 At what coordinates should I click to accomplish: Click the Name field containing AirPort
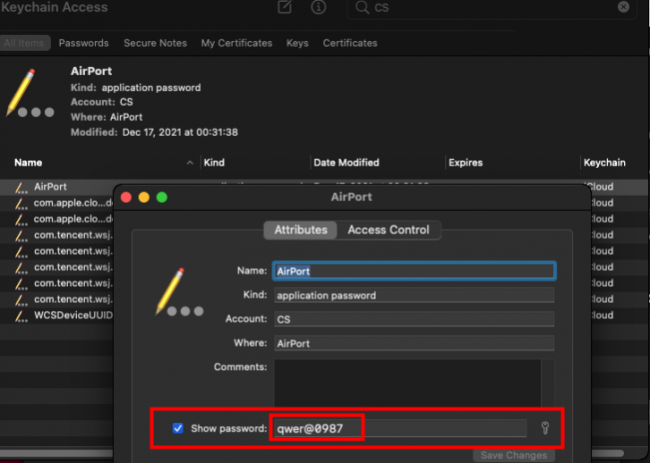[414, 271]
